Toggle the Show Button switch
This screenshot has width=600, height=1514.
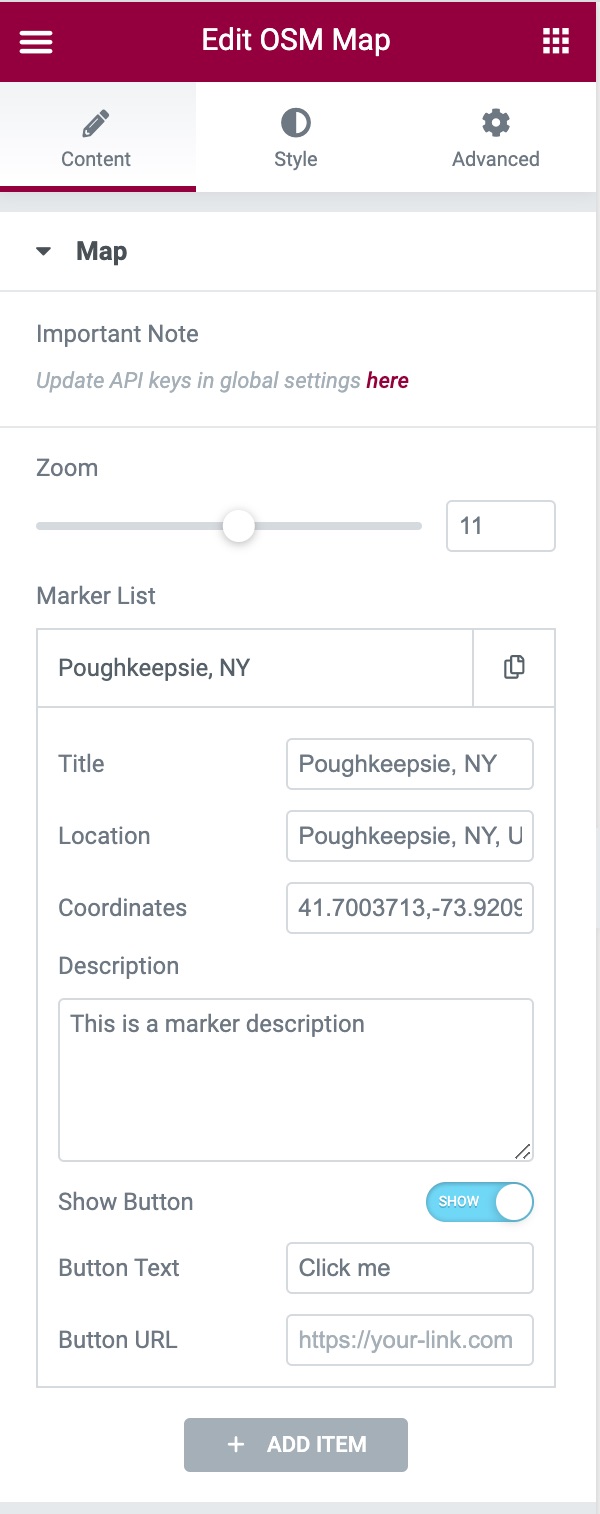tap(480, 1202)
